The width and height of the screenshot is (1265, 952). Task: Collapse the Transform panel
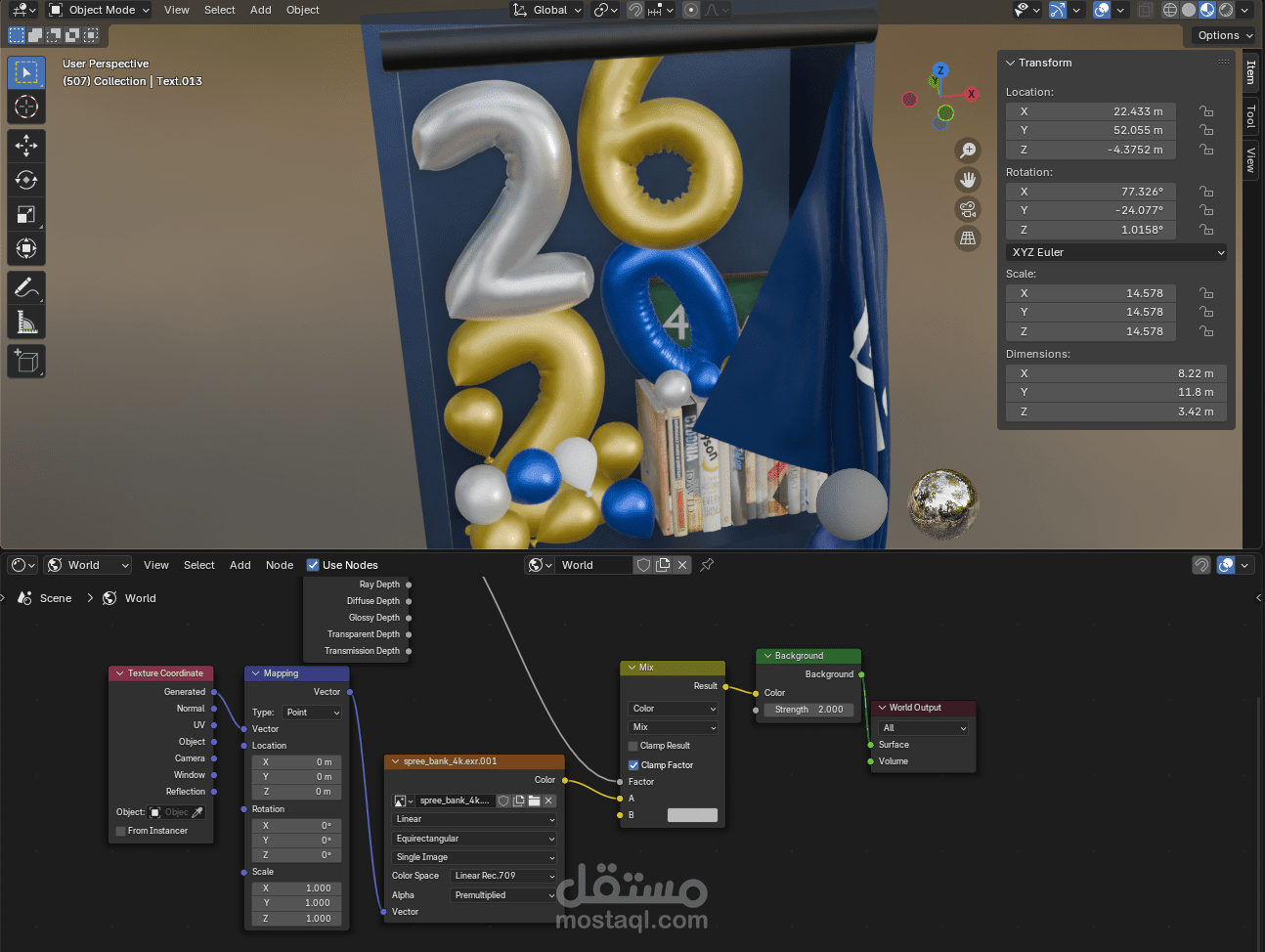pos(1011,63)
